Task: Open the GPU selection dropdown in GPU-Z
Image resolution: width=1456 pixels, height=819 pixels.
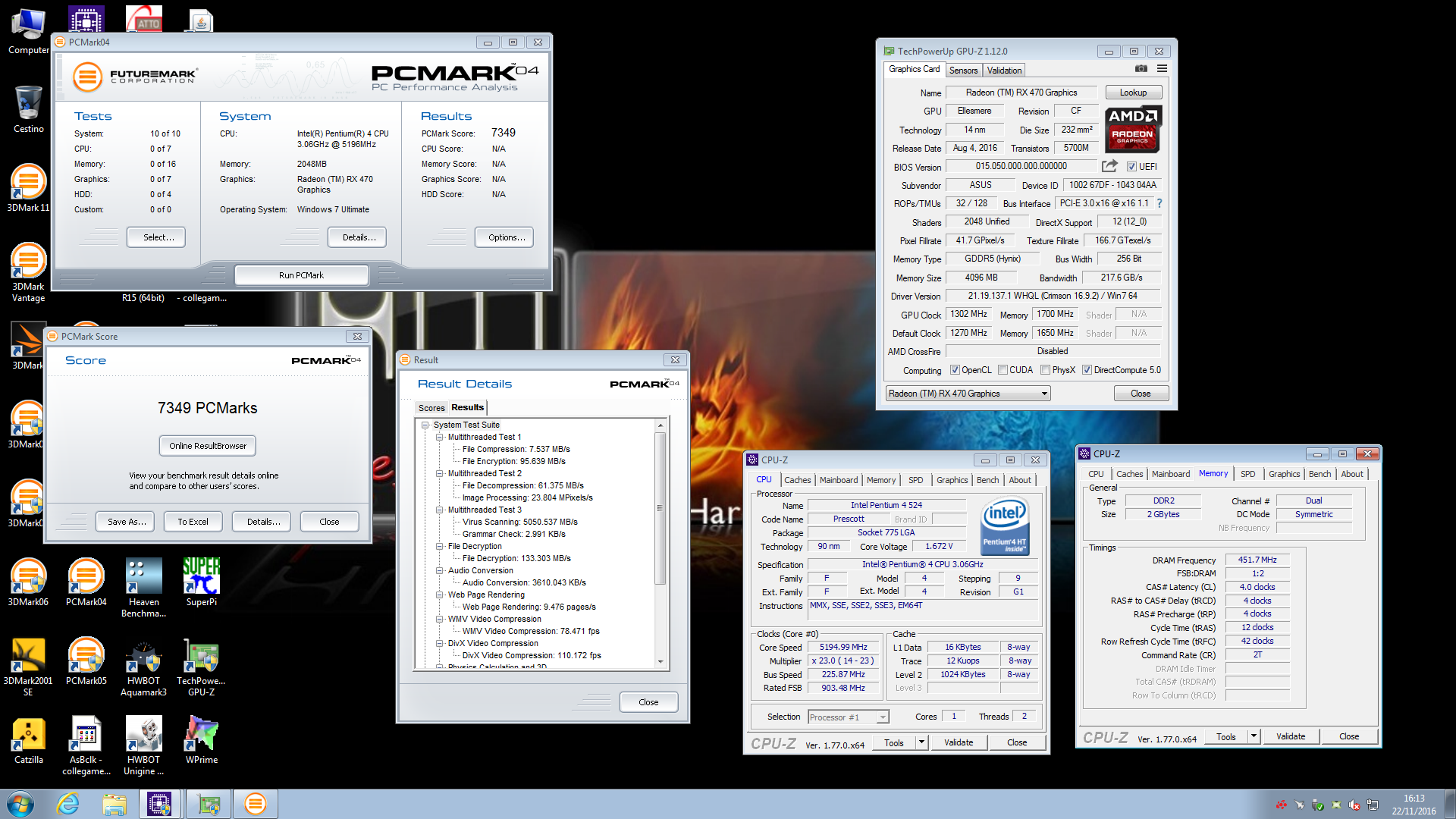Action: (968, 394)
